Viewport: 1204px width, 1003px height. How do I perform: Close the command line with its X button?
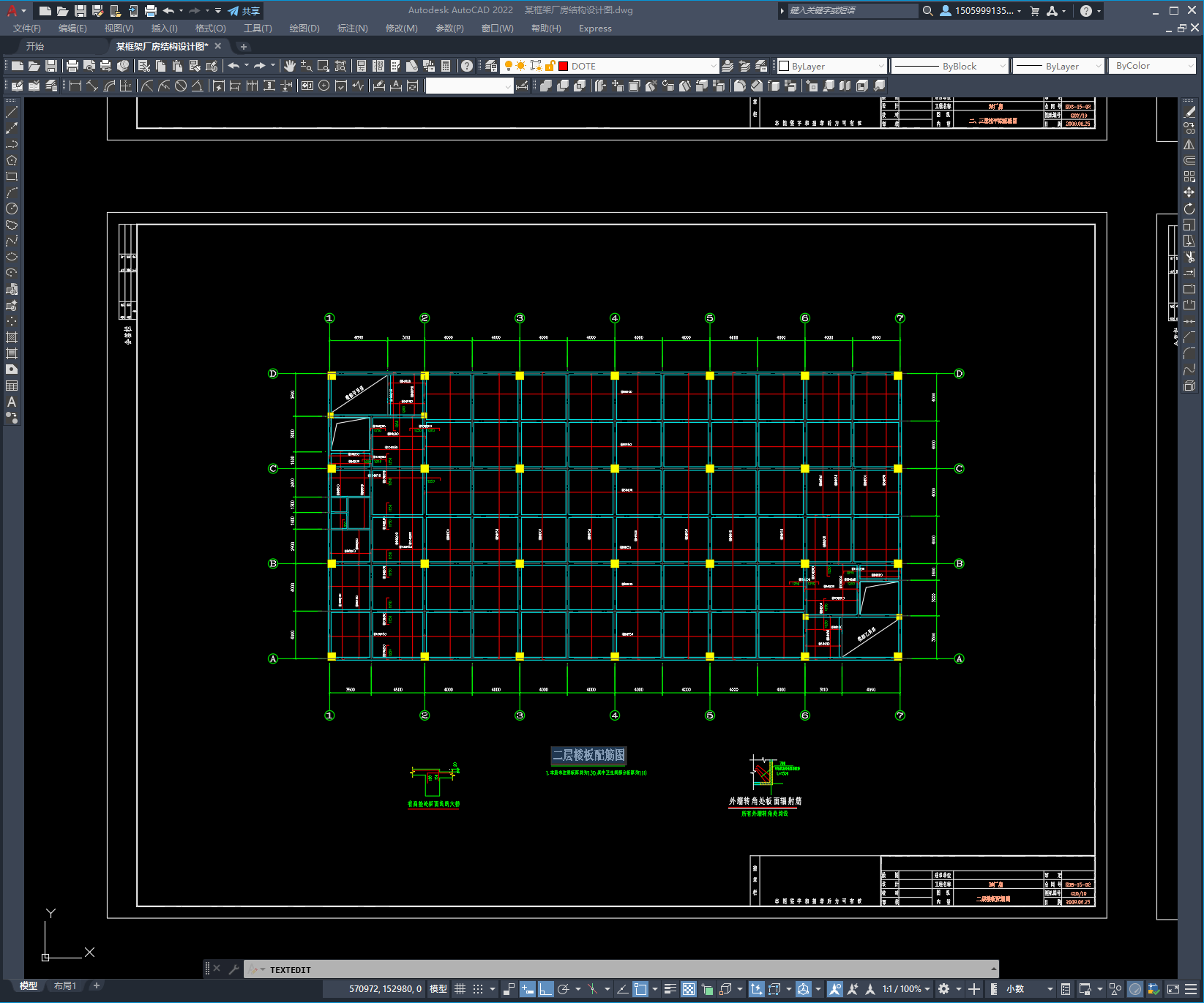[x=217, y=969]
